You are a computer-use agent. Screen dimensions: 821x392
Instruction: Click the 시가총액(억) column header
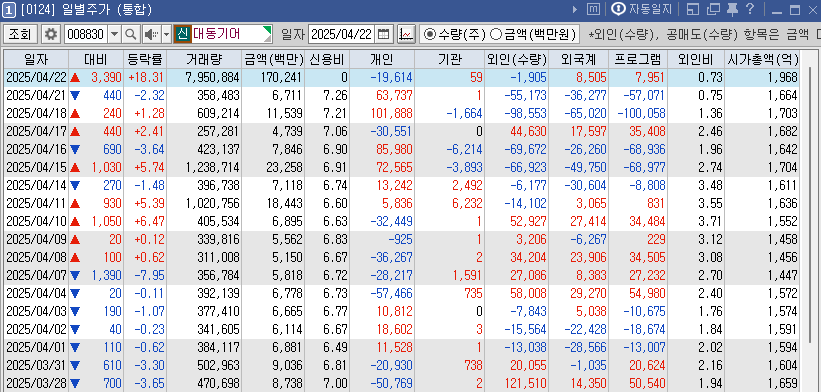(x=762, y=59)
